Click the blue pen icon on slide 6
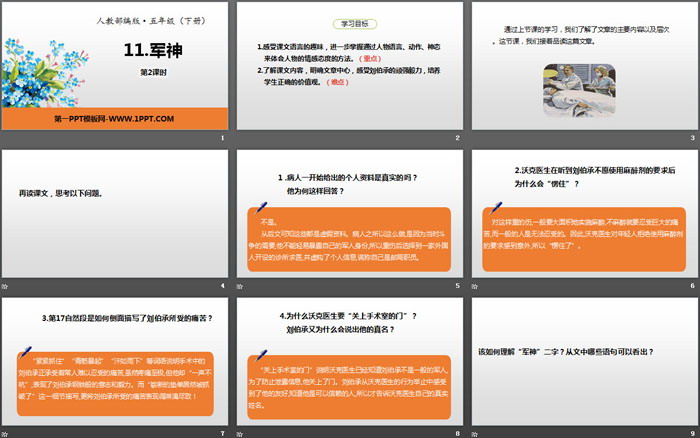Screen dimensions: 700x438 (x=496, y=208)
